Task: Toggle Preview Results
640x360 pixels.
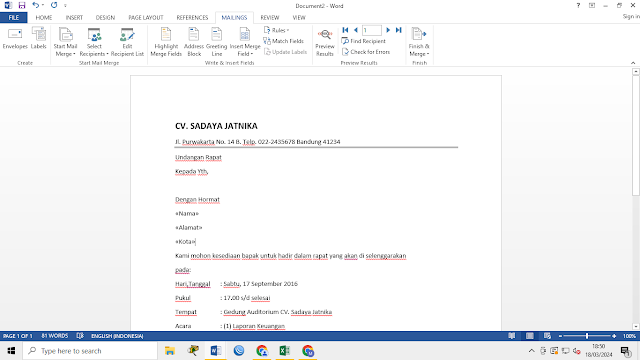Action: pos(325,42)
